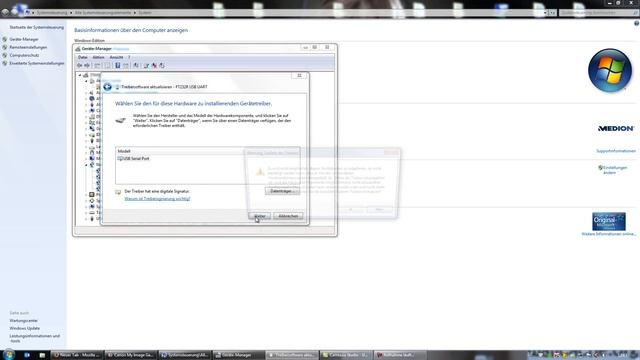Click the Datenträger... button
The width and height of the screenshot is (640, 360).
click(282, 191)
